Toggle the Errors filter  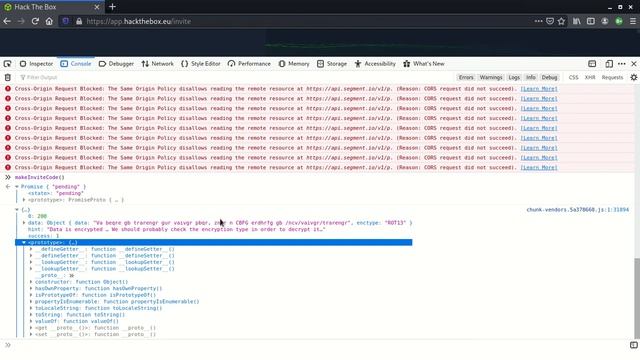tap(466, 77)
